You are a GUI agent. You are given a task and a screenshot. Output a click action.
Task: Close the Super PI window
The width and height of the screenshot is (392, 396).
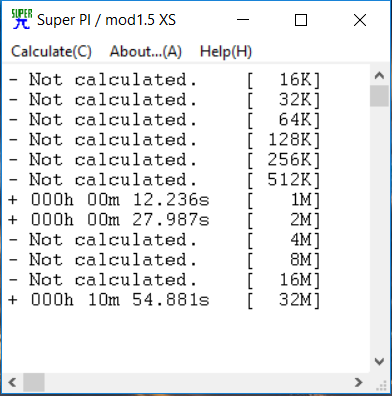pos(360,20)
